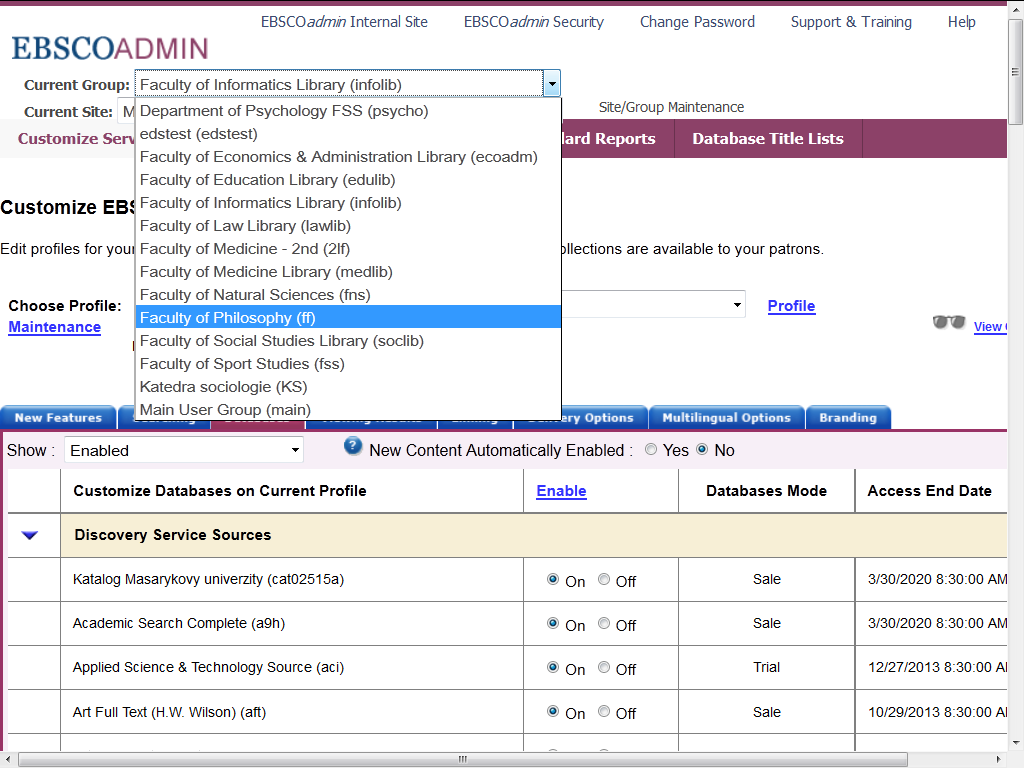Select Faculty of Education Library (edulib)
Image resolution: width=1024 pixels, height=768 pixels.
point(348,180)
